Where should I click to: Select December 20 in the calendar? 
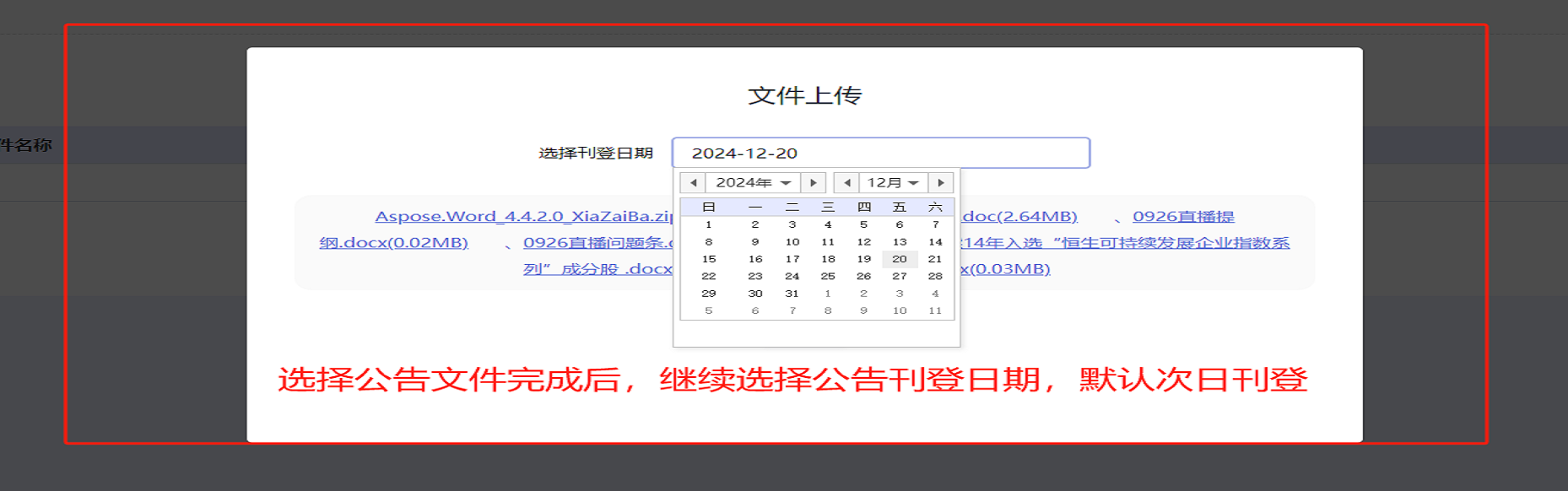(x=900, y=259)
